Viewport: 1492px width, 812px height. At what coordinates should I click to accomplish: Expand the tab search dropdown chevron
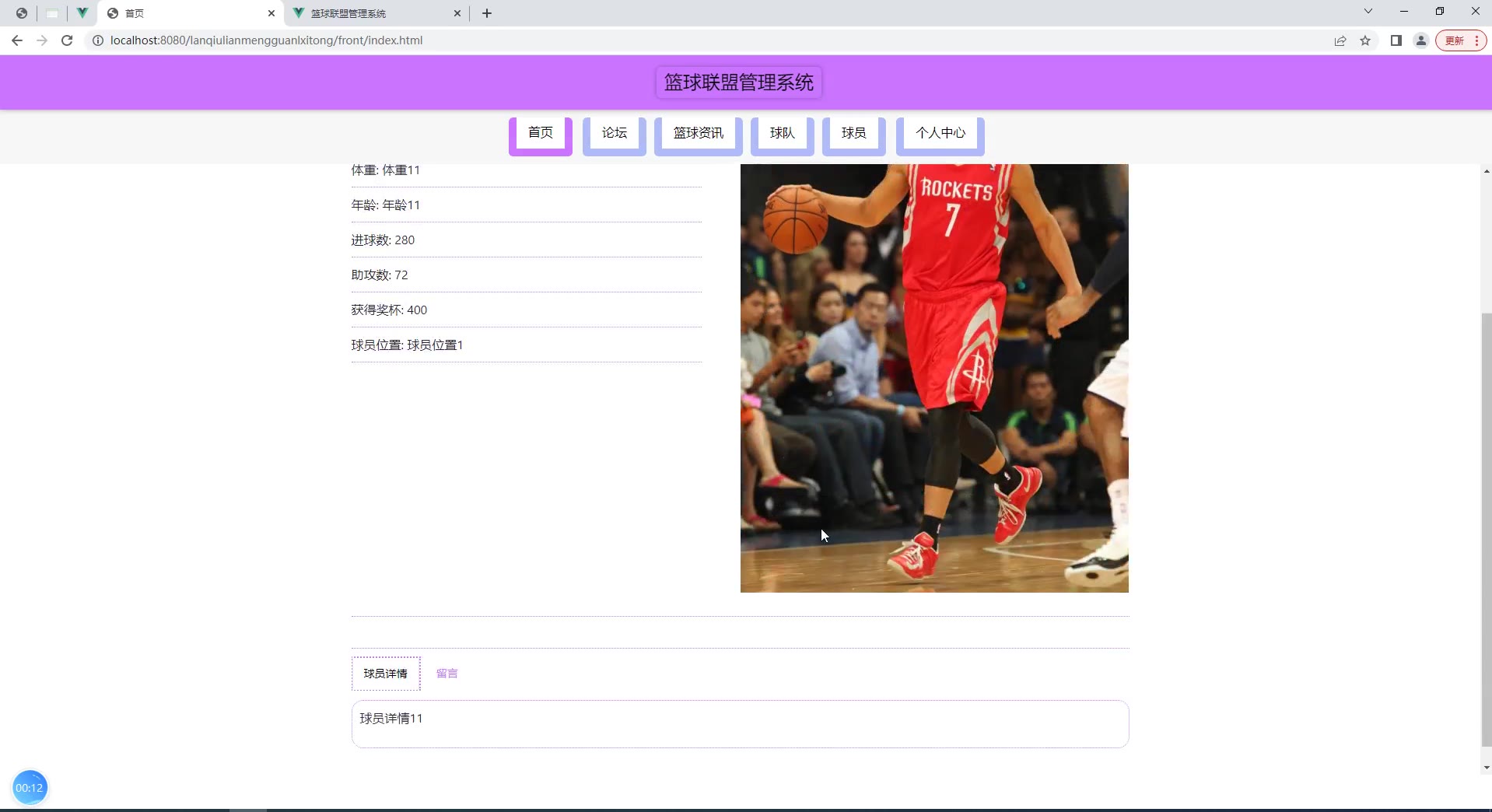[x=1368, y=12]
